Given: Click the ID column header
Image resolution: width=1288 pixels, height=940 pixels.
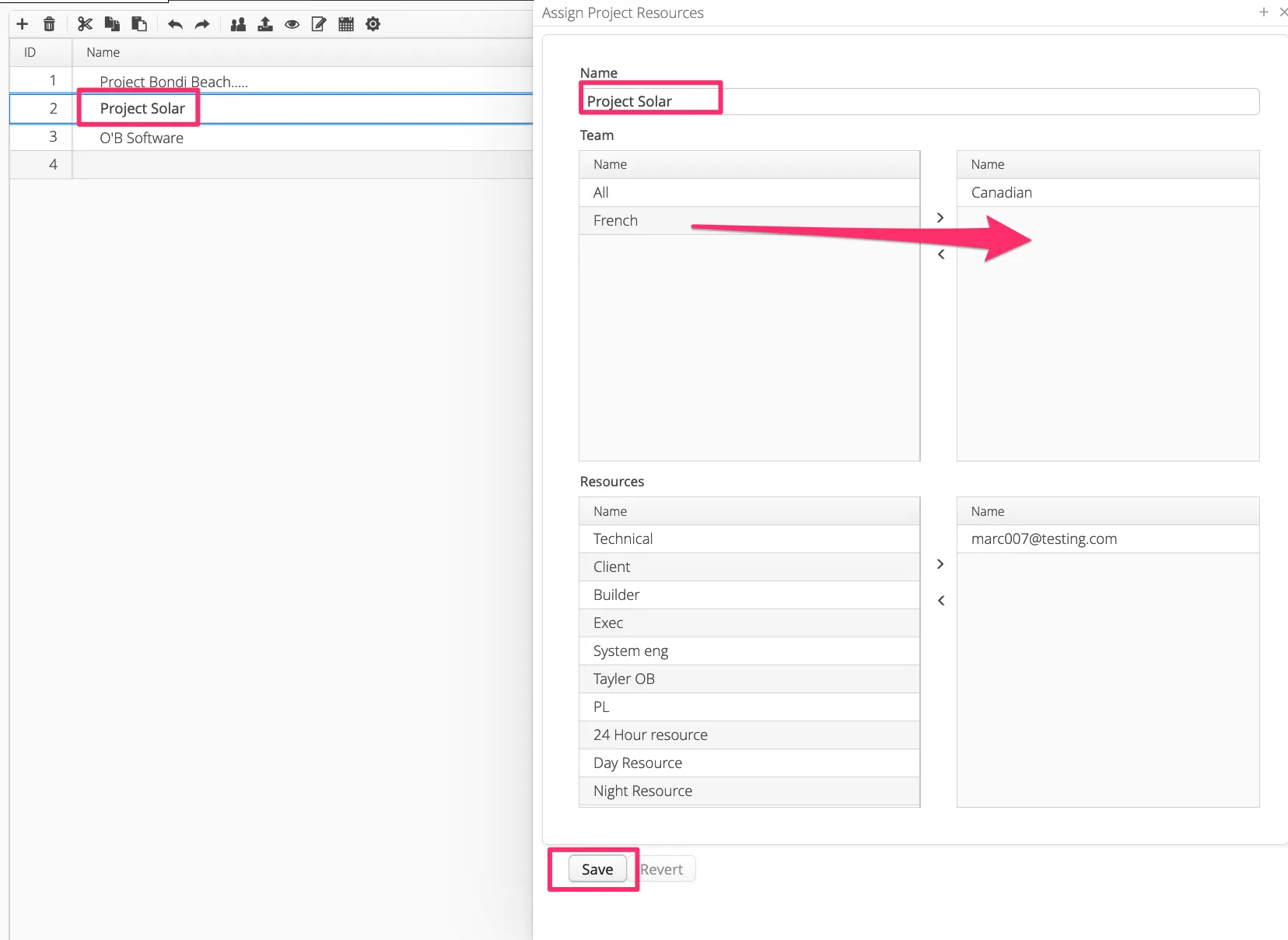Looking at the screenshot, I should tap(40, 52).
